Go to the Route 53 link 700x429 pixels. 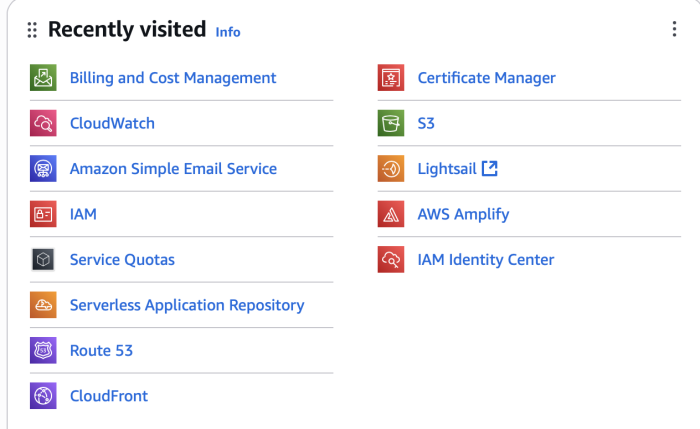click(x=101, y=350)
